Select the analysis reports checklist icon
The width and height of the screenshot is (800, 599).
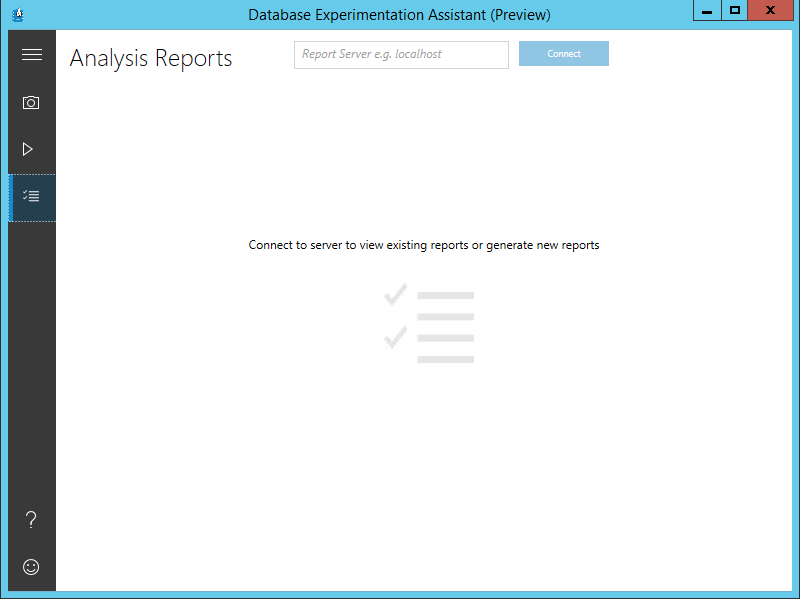point(32,197)
